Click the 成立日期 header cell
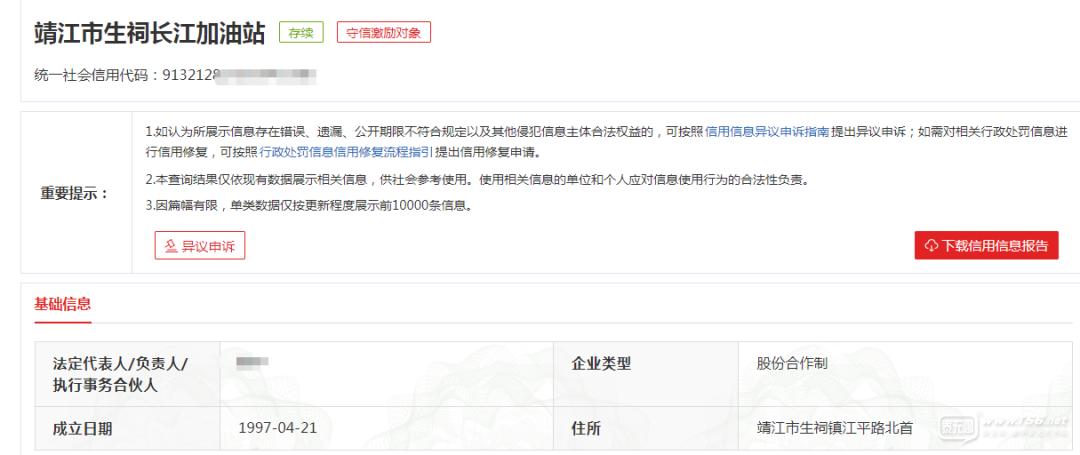The width and height of the screenshot is (1080, 455). click(82, 428)
